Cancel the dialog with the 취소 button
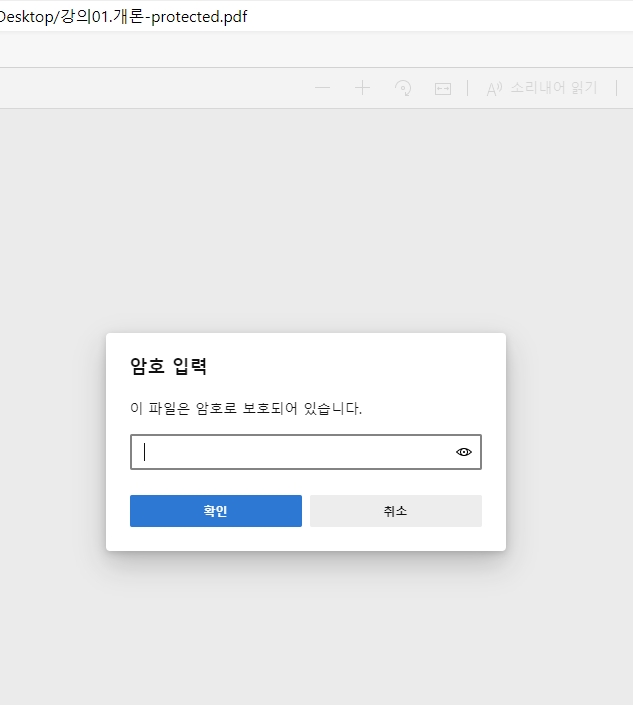The image size is (633, 705). 396,511
